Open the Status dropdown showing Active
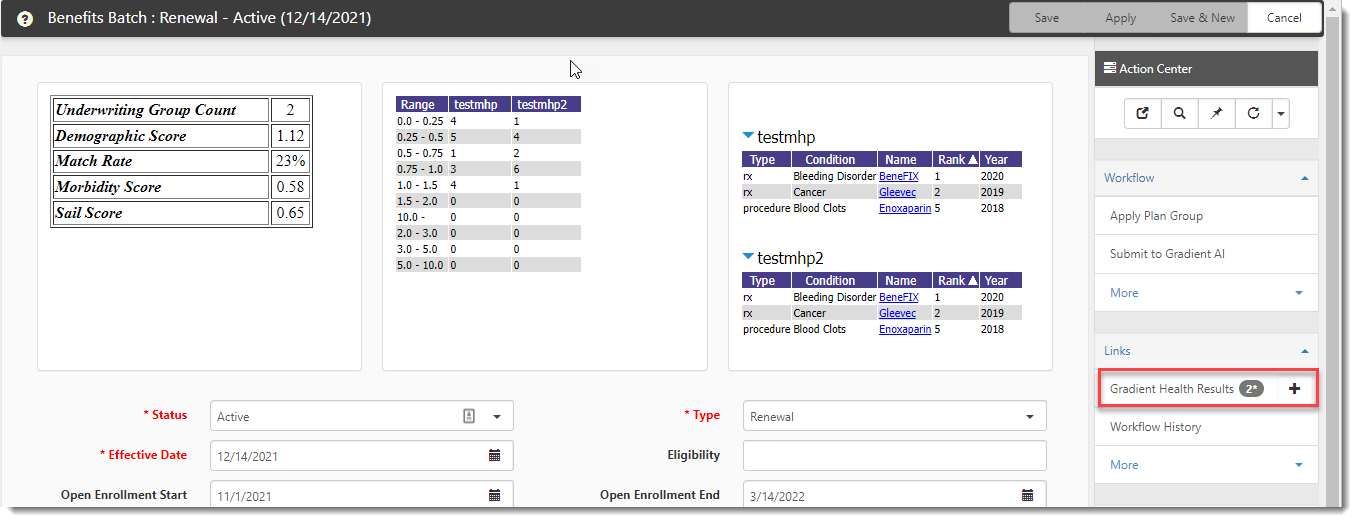This screenshot has height=522, width=1357. click(496, 417)
